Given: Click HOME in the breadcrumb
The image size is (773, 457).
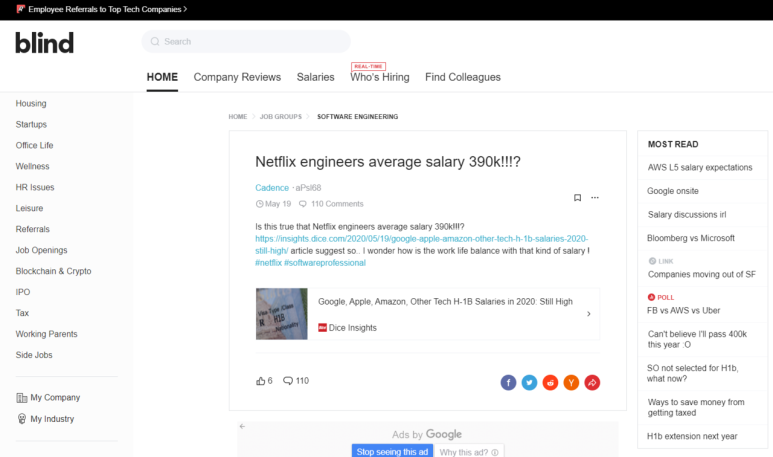Looking at the screenshot, I should tap(238, 117).
